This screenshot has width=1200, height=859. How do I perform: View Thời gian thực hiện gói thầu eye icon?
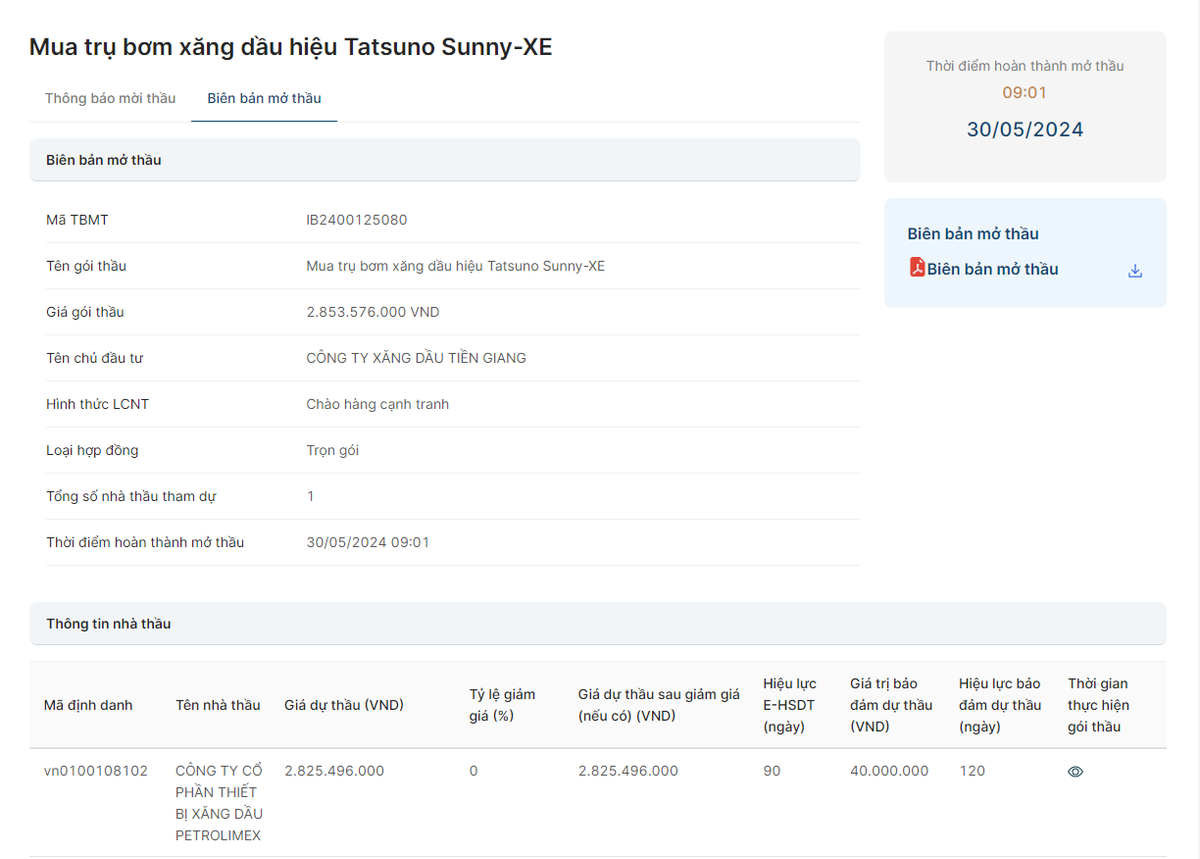coord(1075,772)
